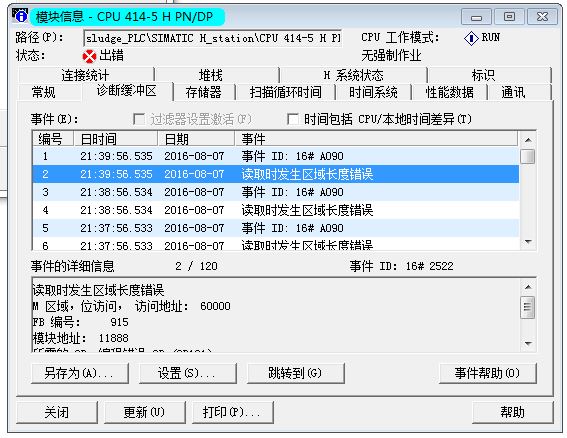
Task: Click the event list scrollbar thumb
Action: pyautogui.click(x=528, y=157)
